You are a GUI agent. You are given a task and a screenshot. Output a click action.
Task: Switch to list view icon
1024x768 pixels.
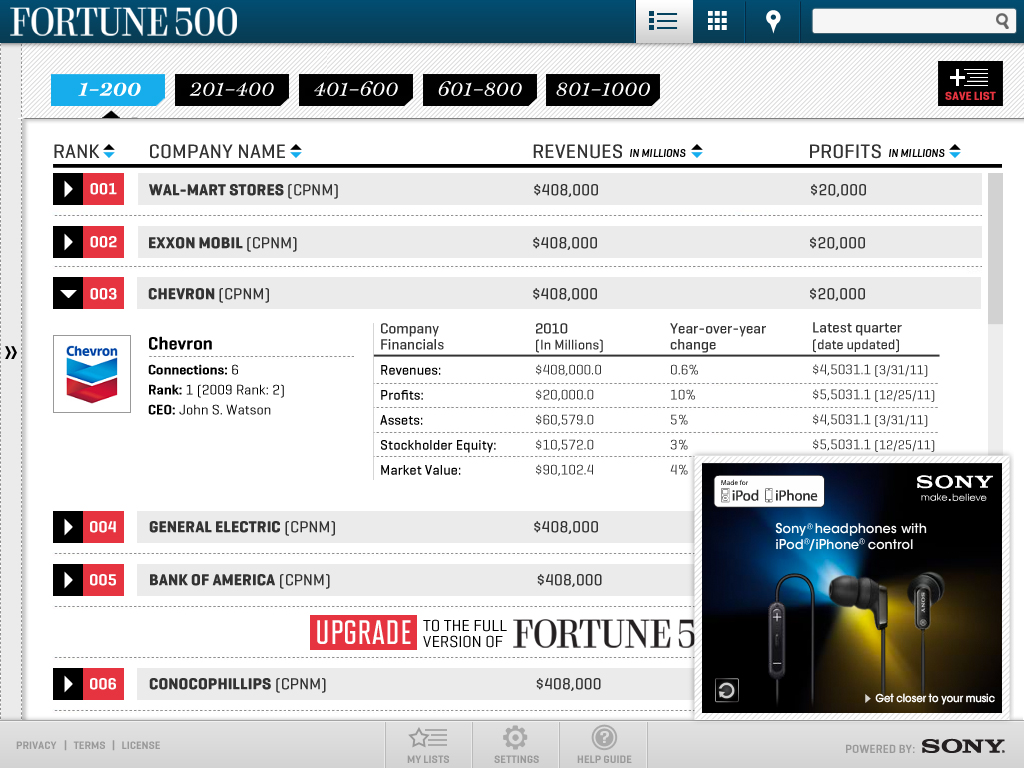[x=664, y=21]
